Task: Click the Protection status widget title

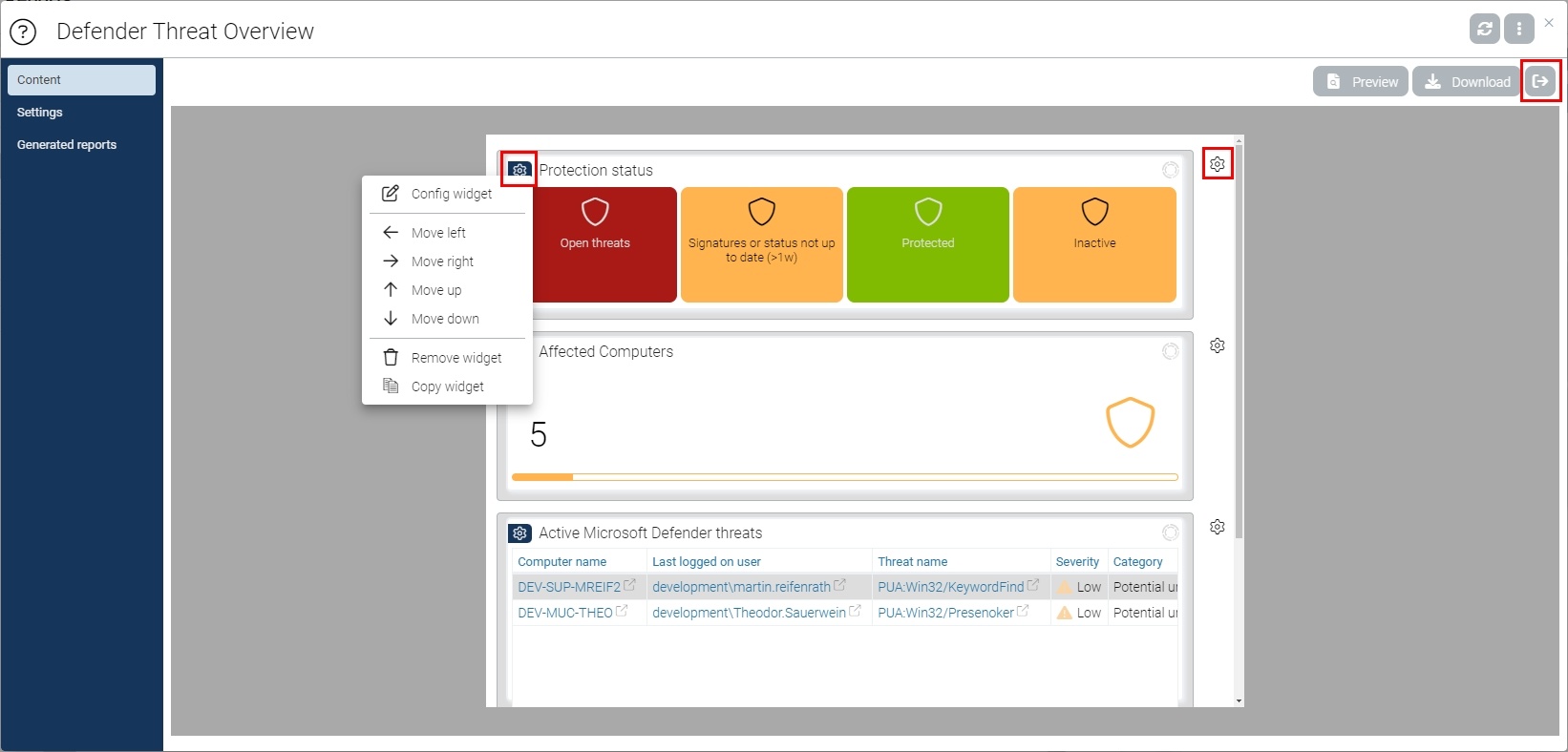Action: [x=596, y=170]
